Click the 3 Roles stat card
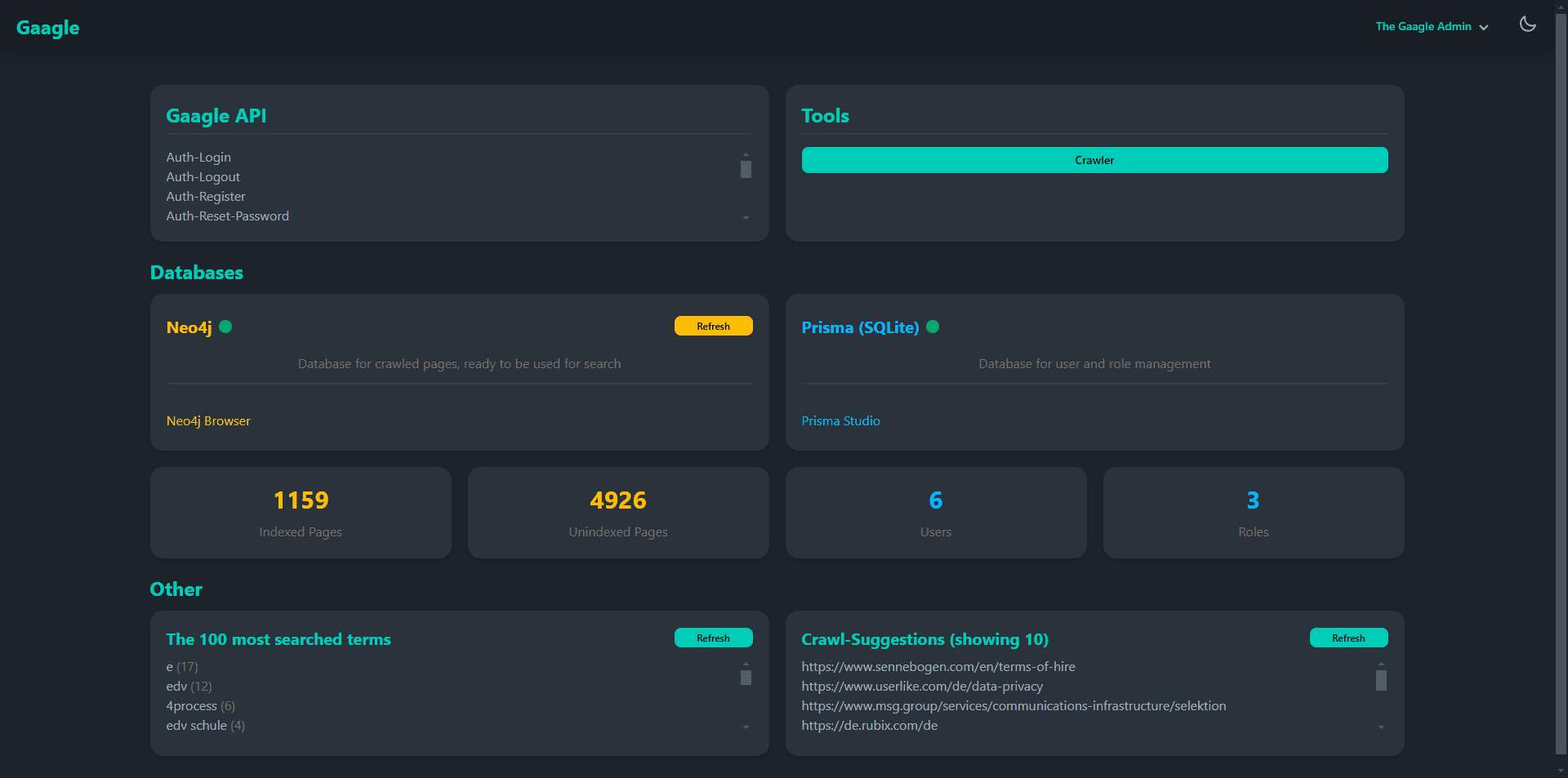Image resolution: width=1568 pixels, height=778 pixels. pos(1254,513)
